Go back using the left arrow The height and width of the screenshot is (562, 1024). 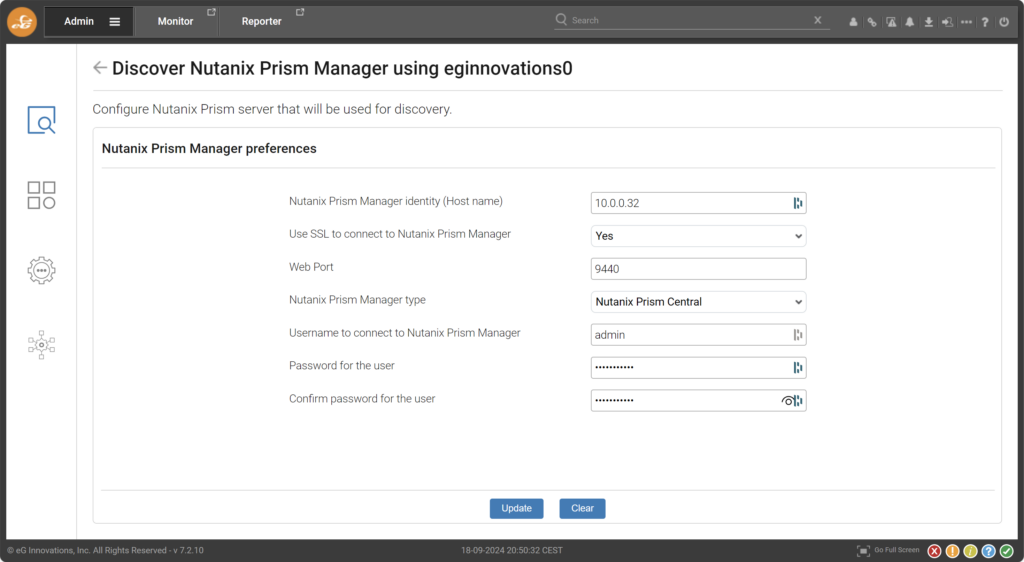(99, 67)
